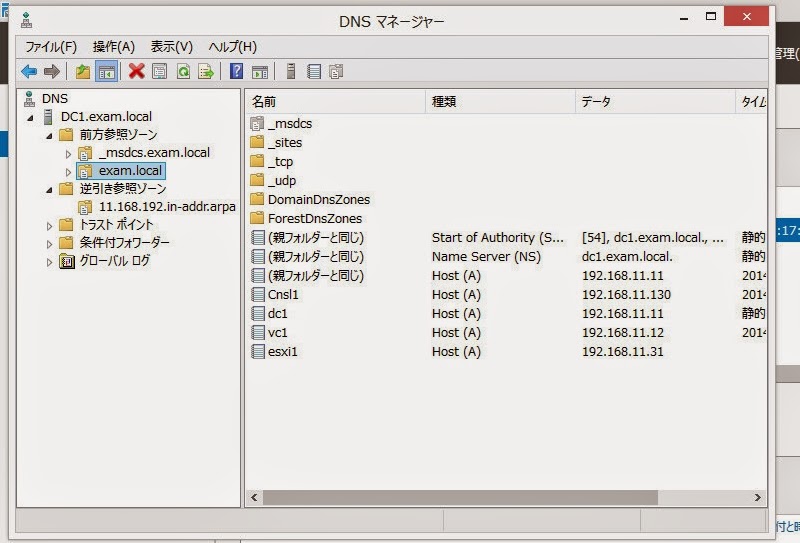Collapse the 前方参照ゾーン folder

[x=49, y=136]
